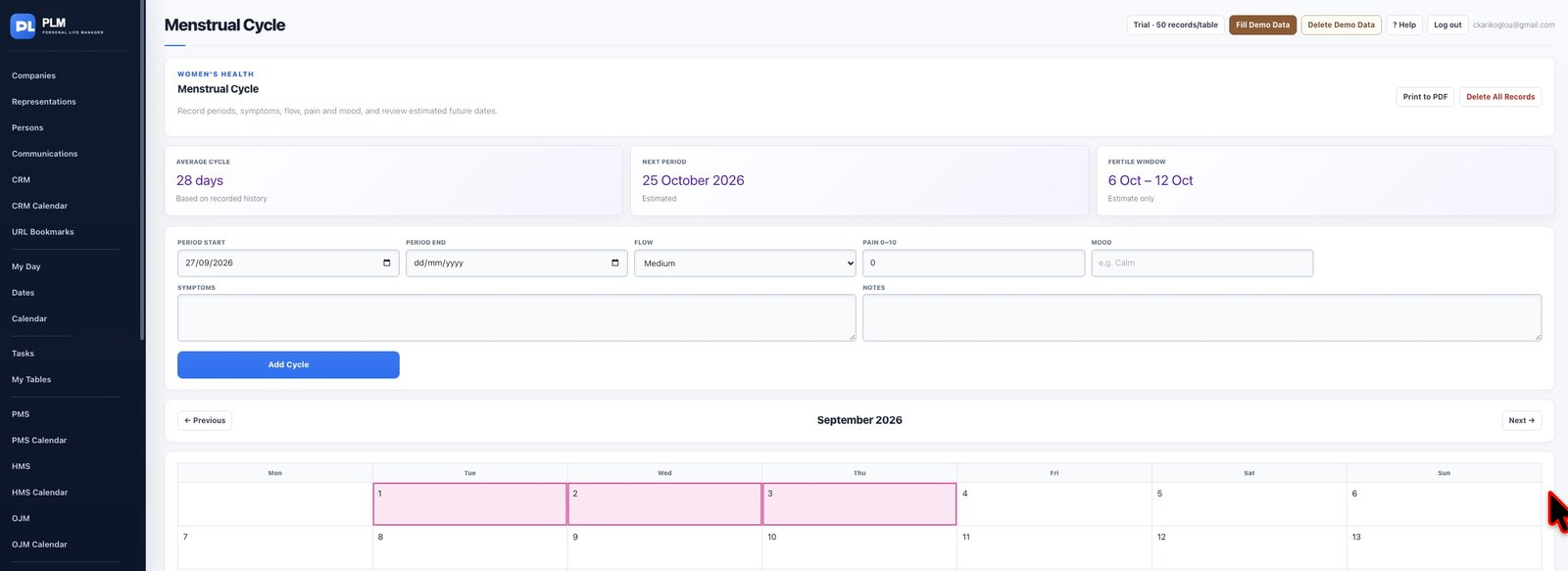Viewport: 1568px width, 571px height.
Task: Click the Pain 0–10 input
Action: click(x=973, y=262)
